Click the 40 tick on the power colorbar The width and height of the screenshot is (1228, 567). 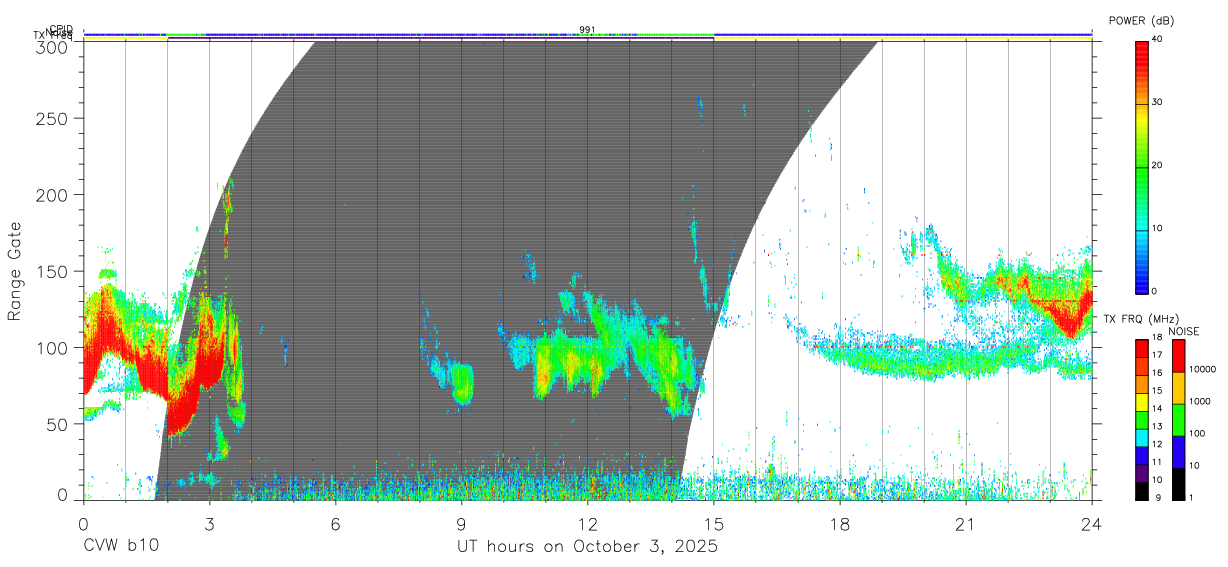(x=1157, y=39)
